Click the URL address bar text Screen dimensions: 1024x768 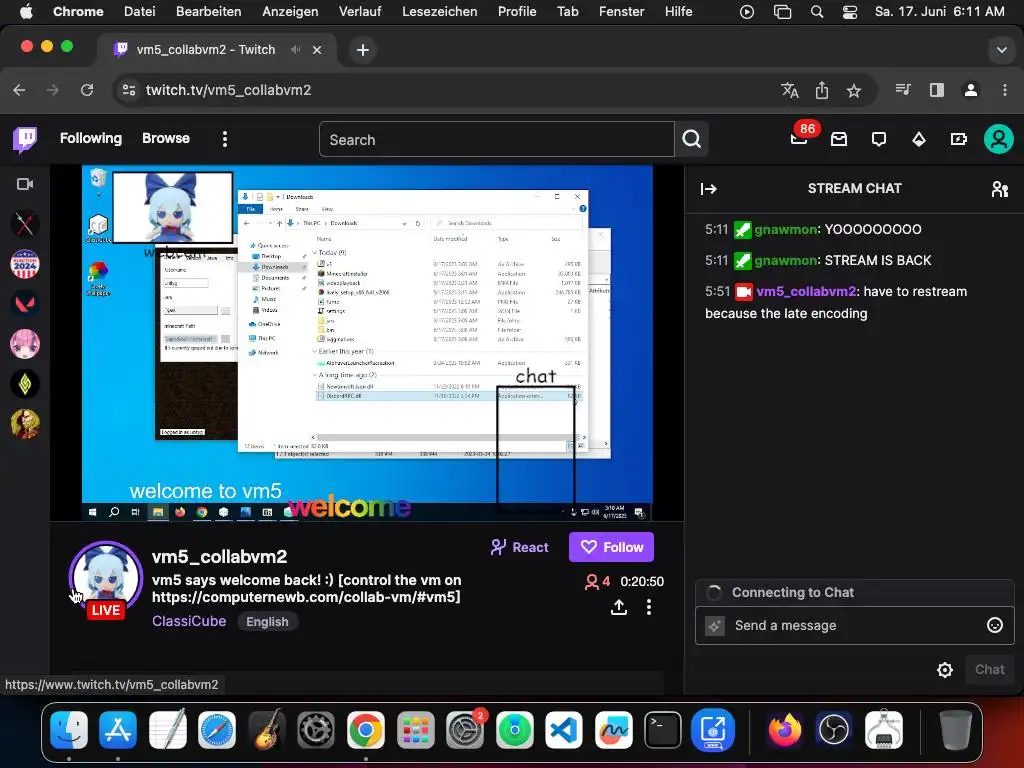[228, 90]
